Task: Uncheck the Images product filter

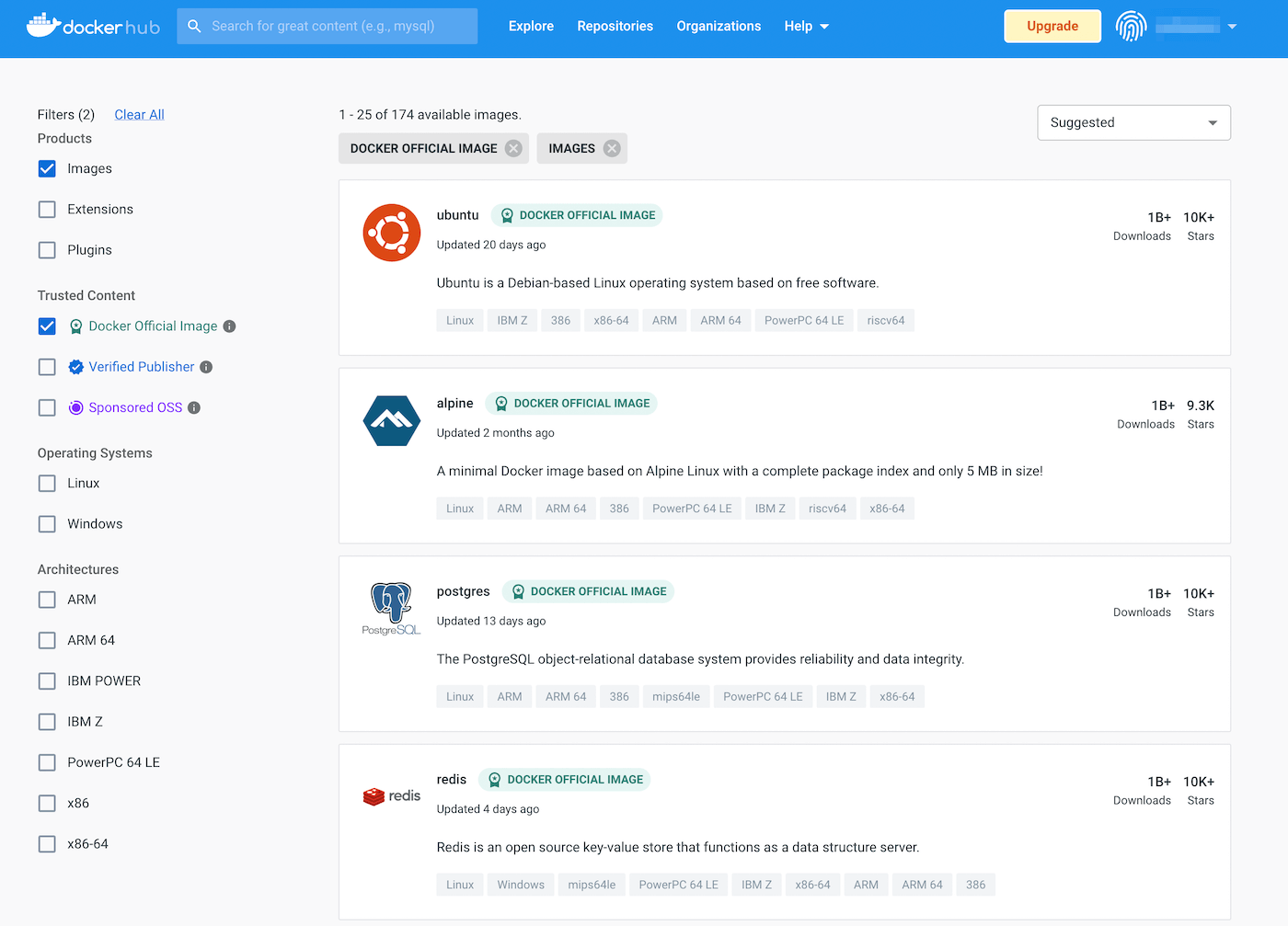Action: 47,168
